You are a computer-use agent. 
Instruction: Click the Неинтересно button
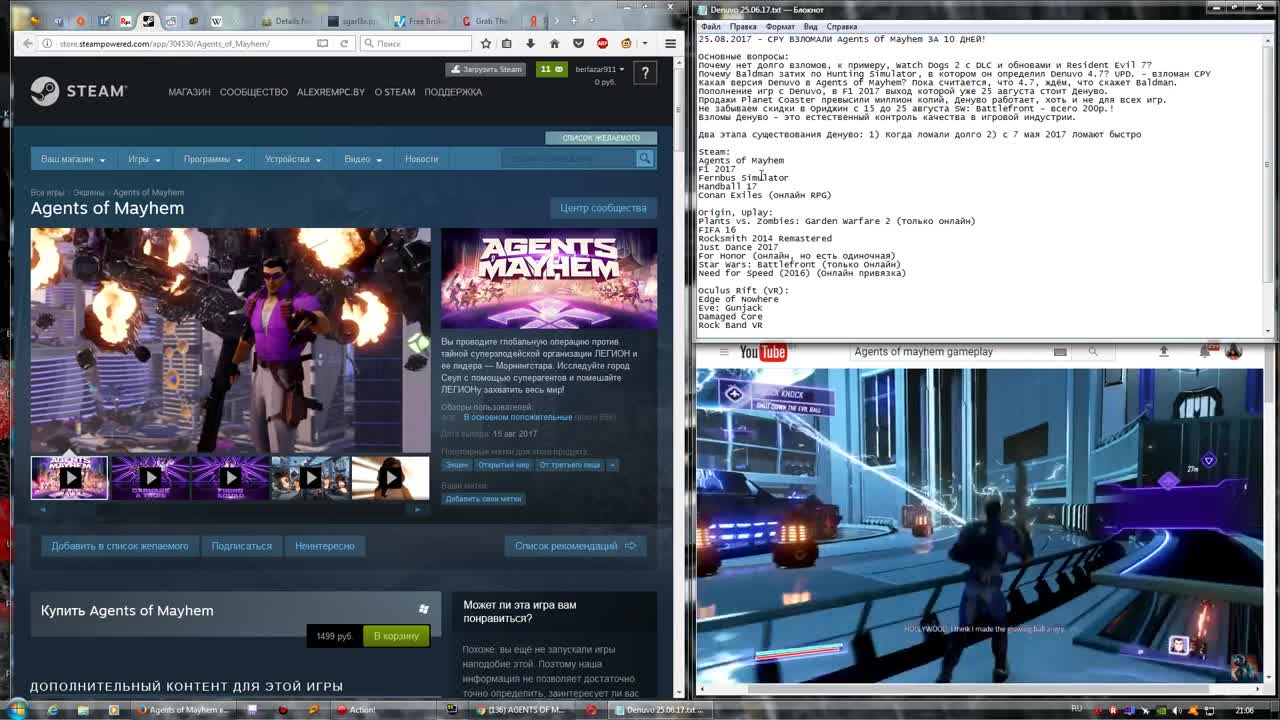click(324, 546)
